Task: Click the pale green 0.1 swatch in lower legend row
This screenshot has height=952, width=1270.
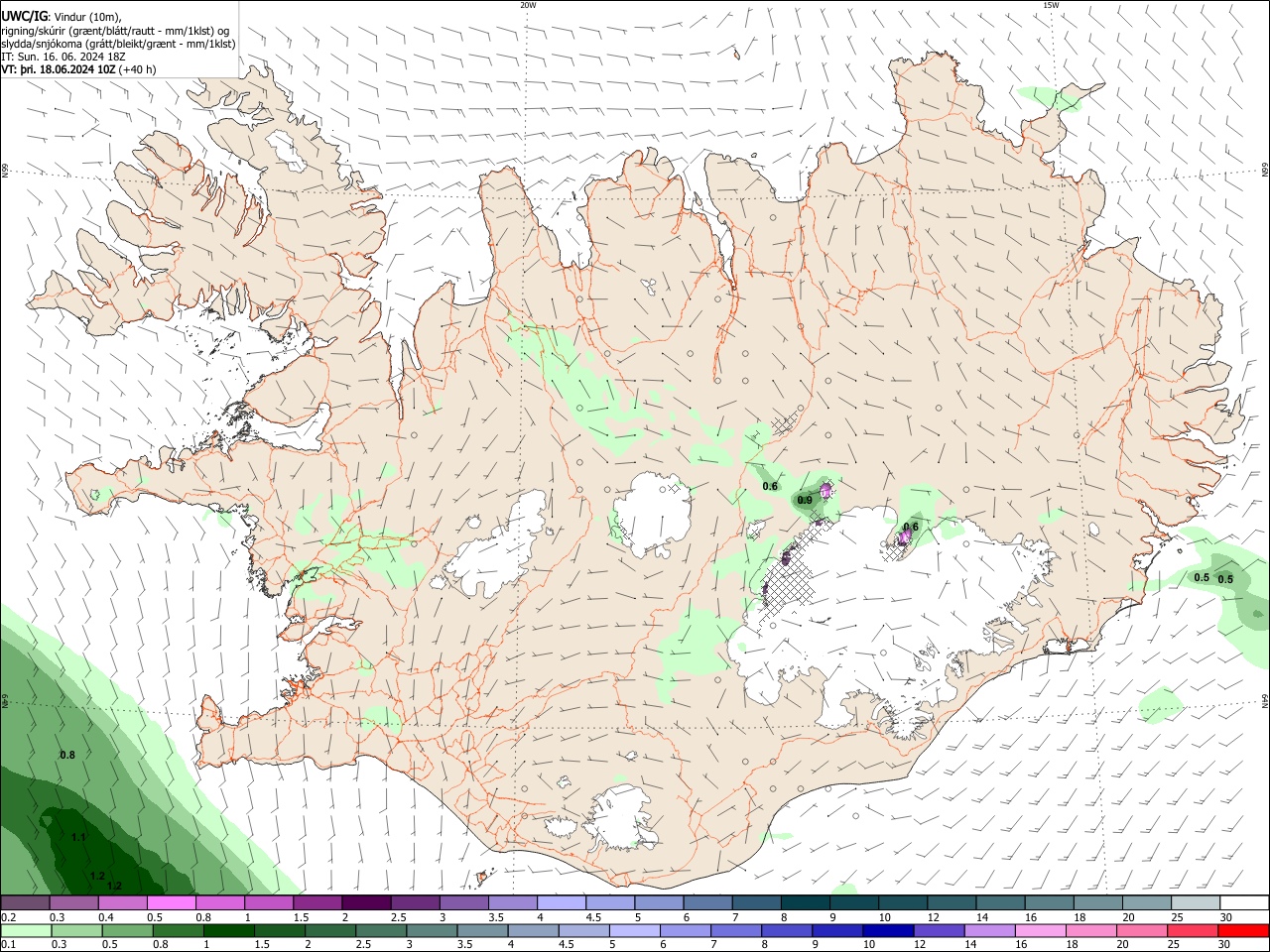Action: pos(26,930)
